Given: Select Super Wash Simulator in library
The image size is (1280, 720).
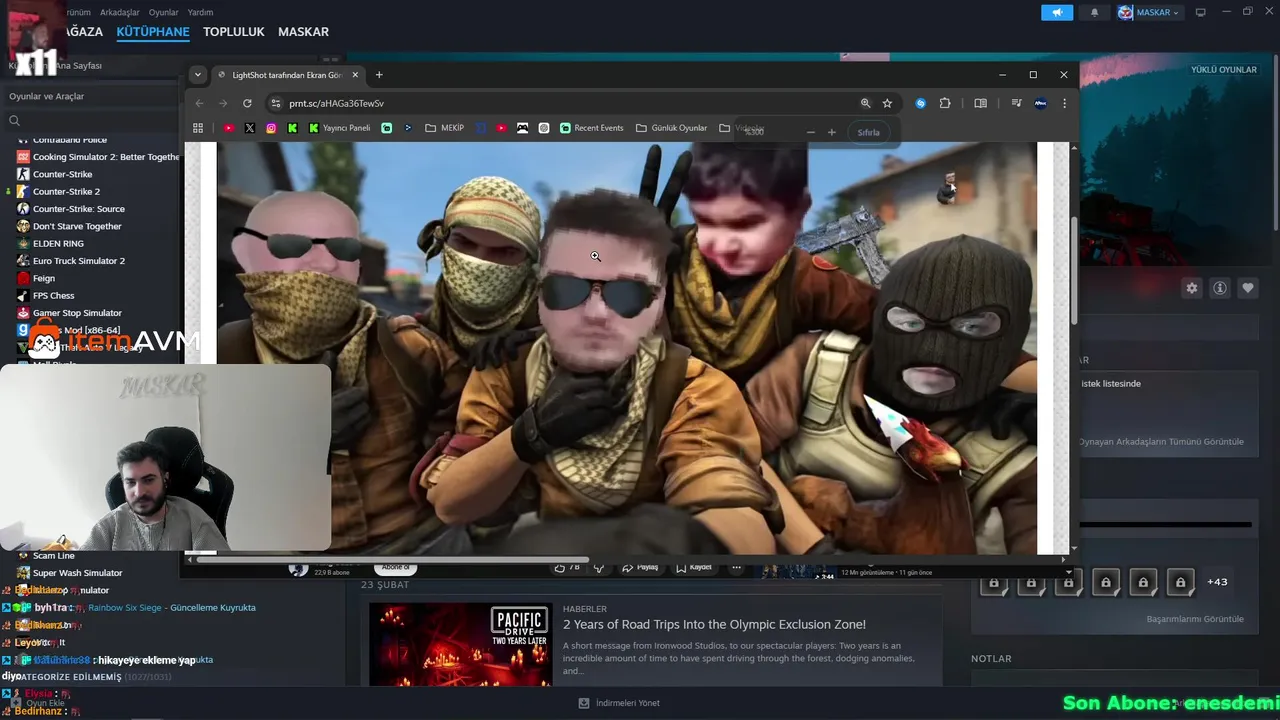Looking at the screenshot, I should 77,573.
